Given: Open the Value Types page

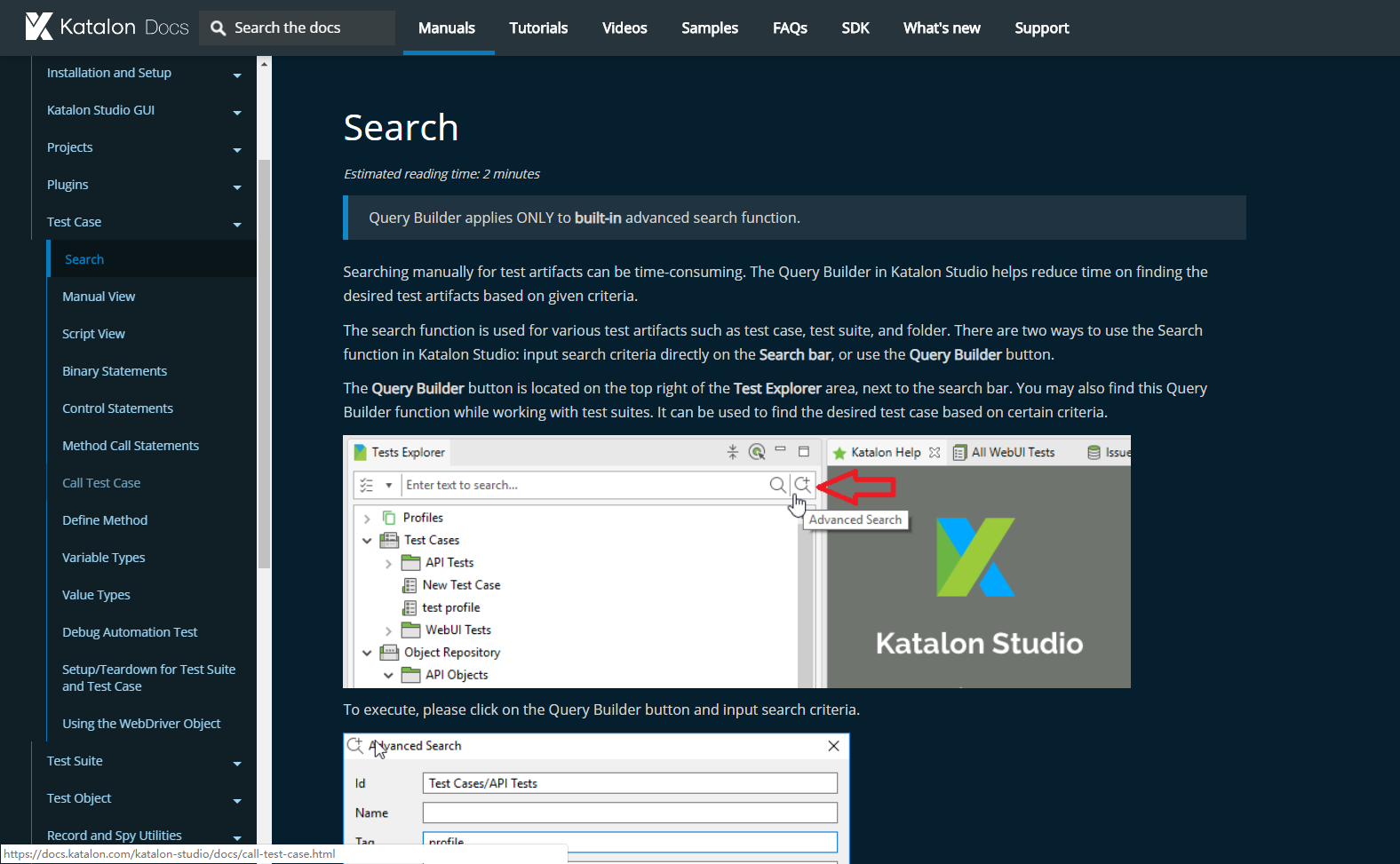Looking at the screenshot, I should tap(96, 595).
